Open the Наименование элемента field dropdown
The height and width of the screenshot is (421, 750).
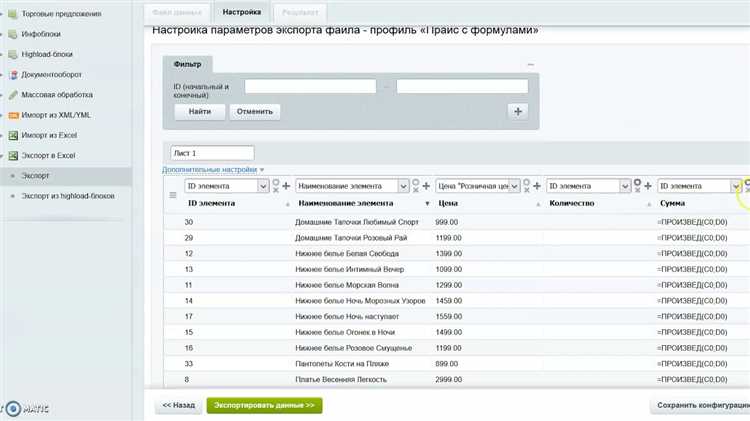(x=352, y=186)
